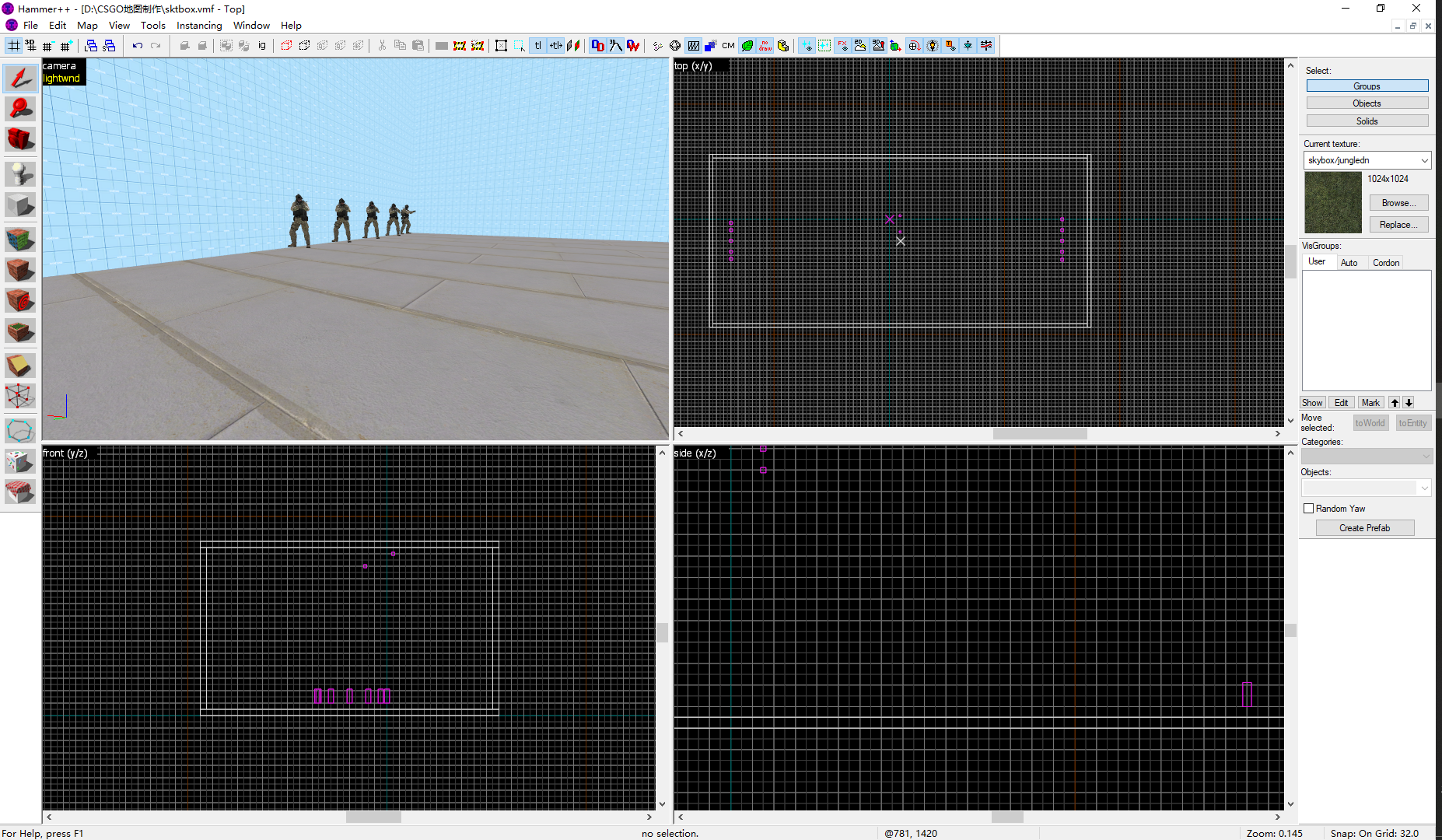This screenshot has height=840, width=1442.
Task: Toggle texture lock 'tl' button
Action: click(537, 46)
